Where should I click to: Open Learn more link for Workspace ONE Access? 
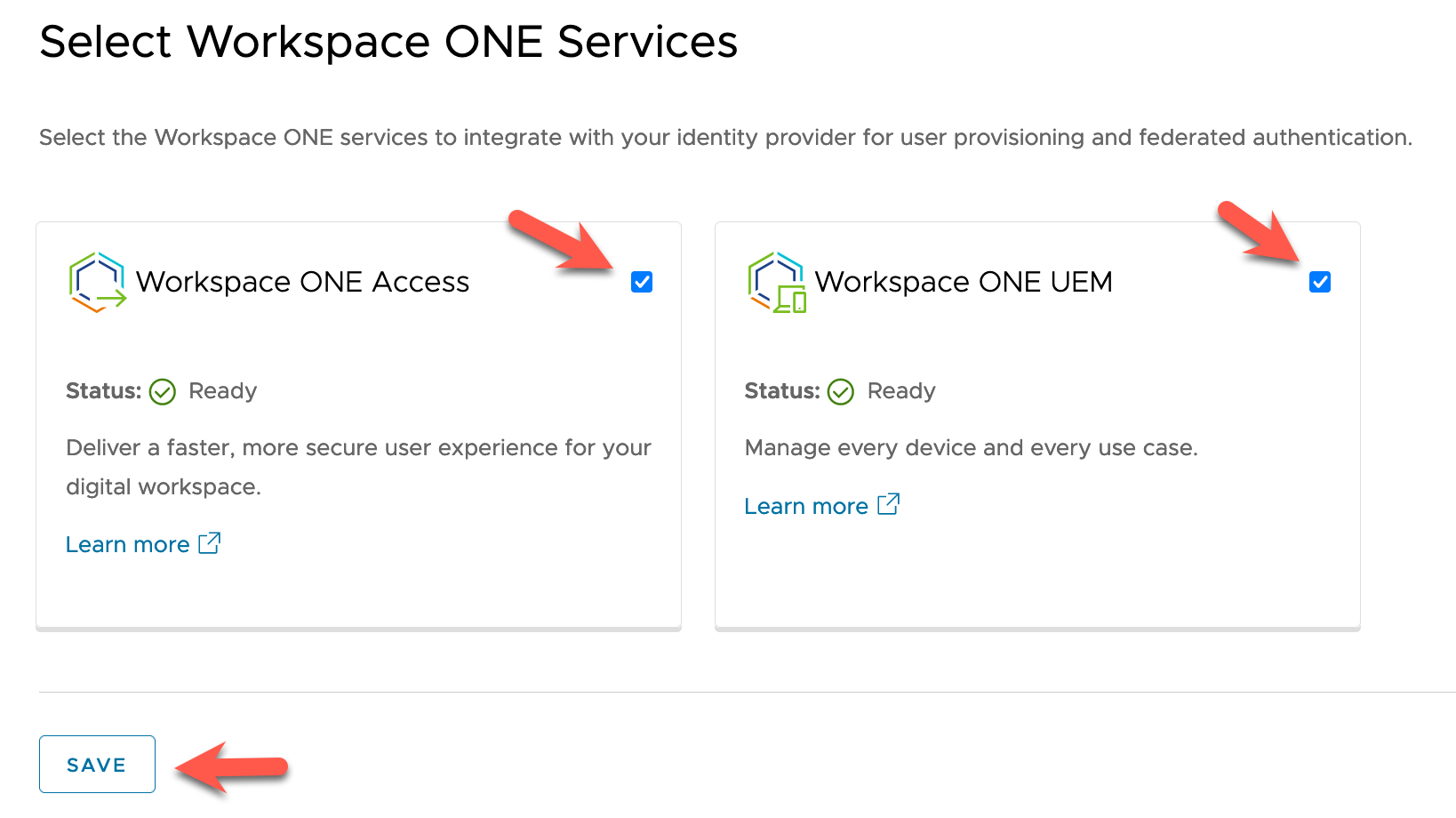(x=128, y=544)
